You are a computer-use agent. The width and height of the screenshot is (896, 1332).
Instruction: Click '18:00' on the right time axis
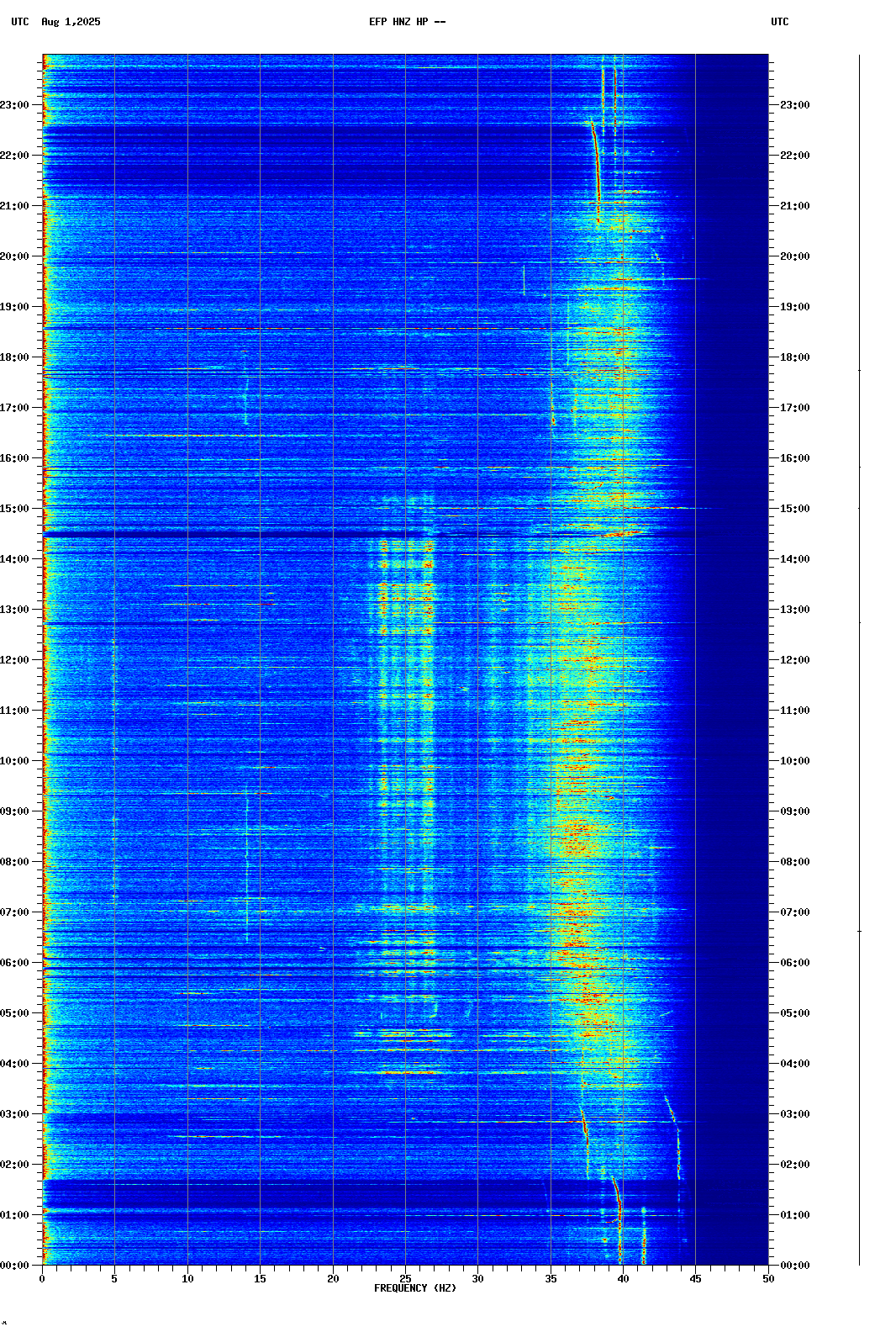(x=795, y=357)
